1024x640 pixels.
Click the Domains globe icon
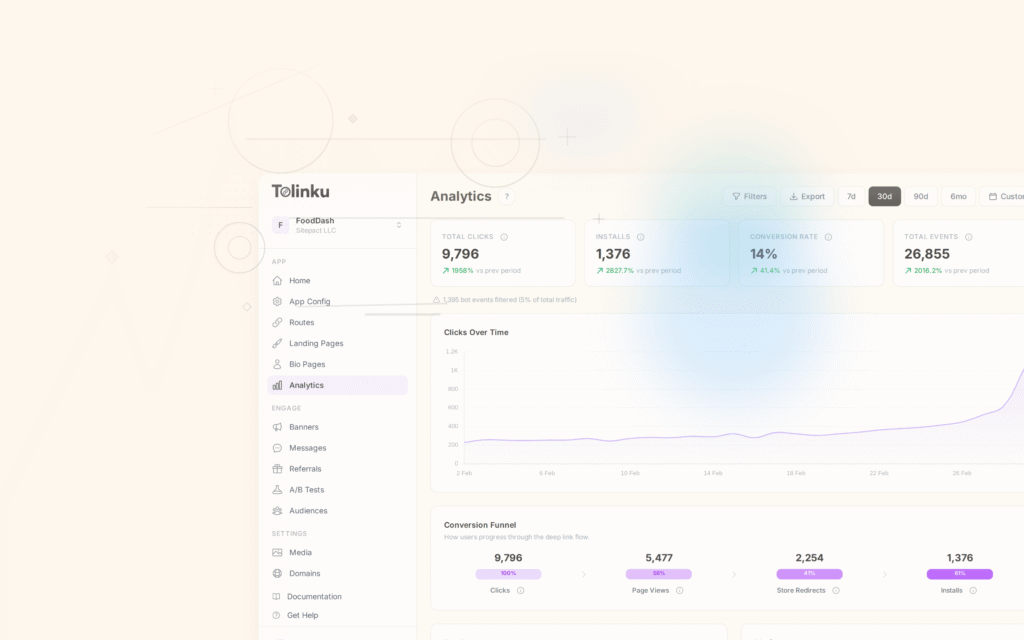(277, 573)
